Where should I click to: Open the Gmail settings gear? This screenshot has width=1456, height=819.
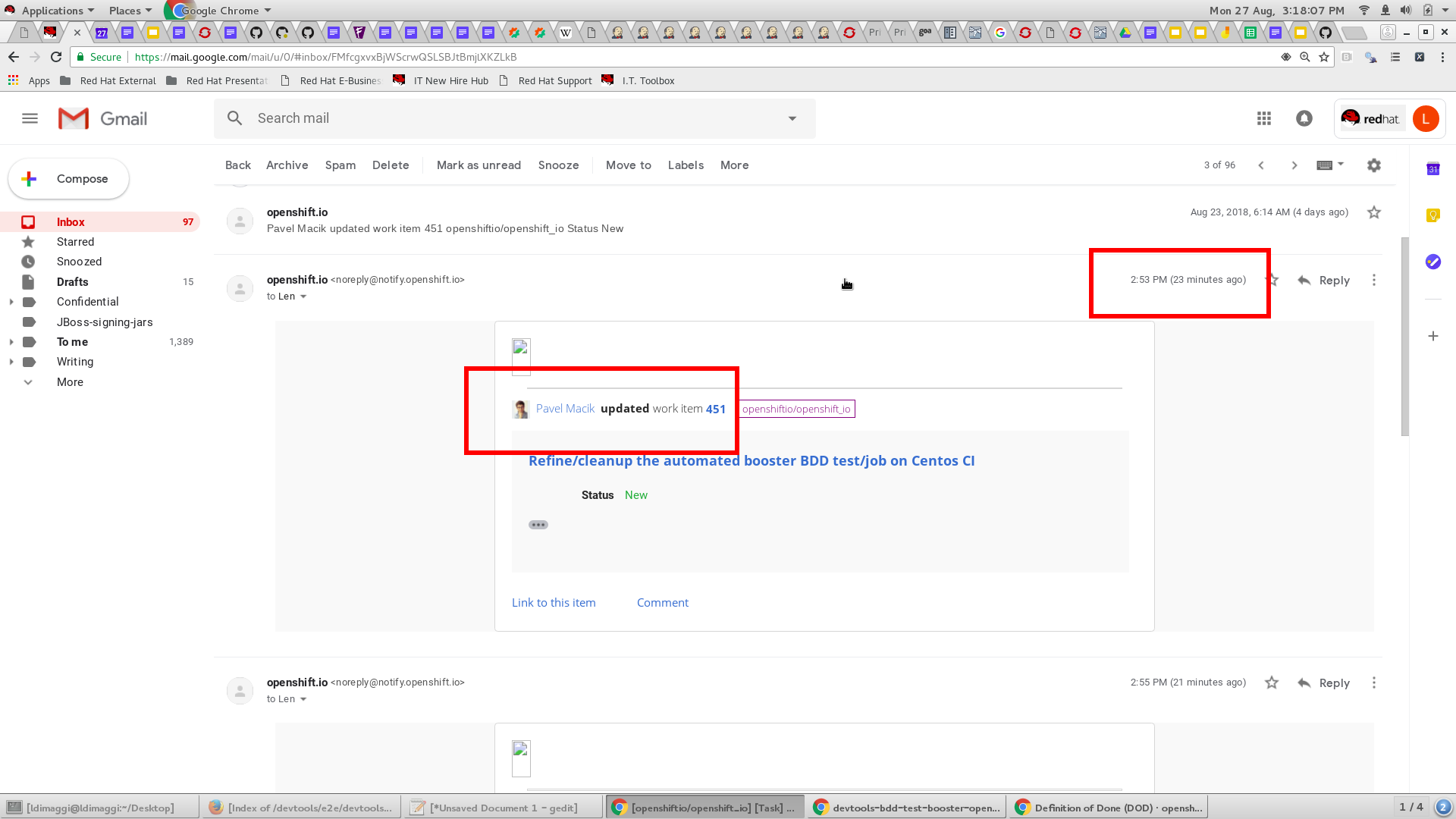(x=1373, y=165)
